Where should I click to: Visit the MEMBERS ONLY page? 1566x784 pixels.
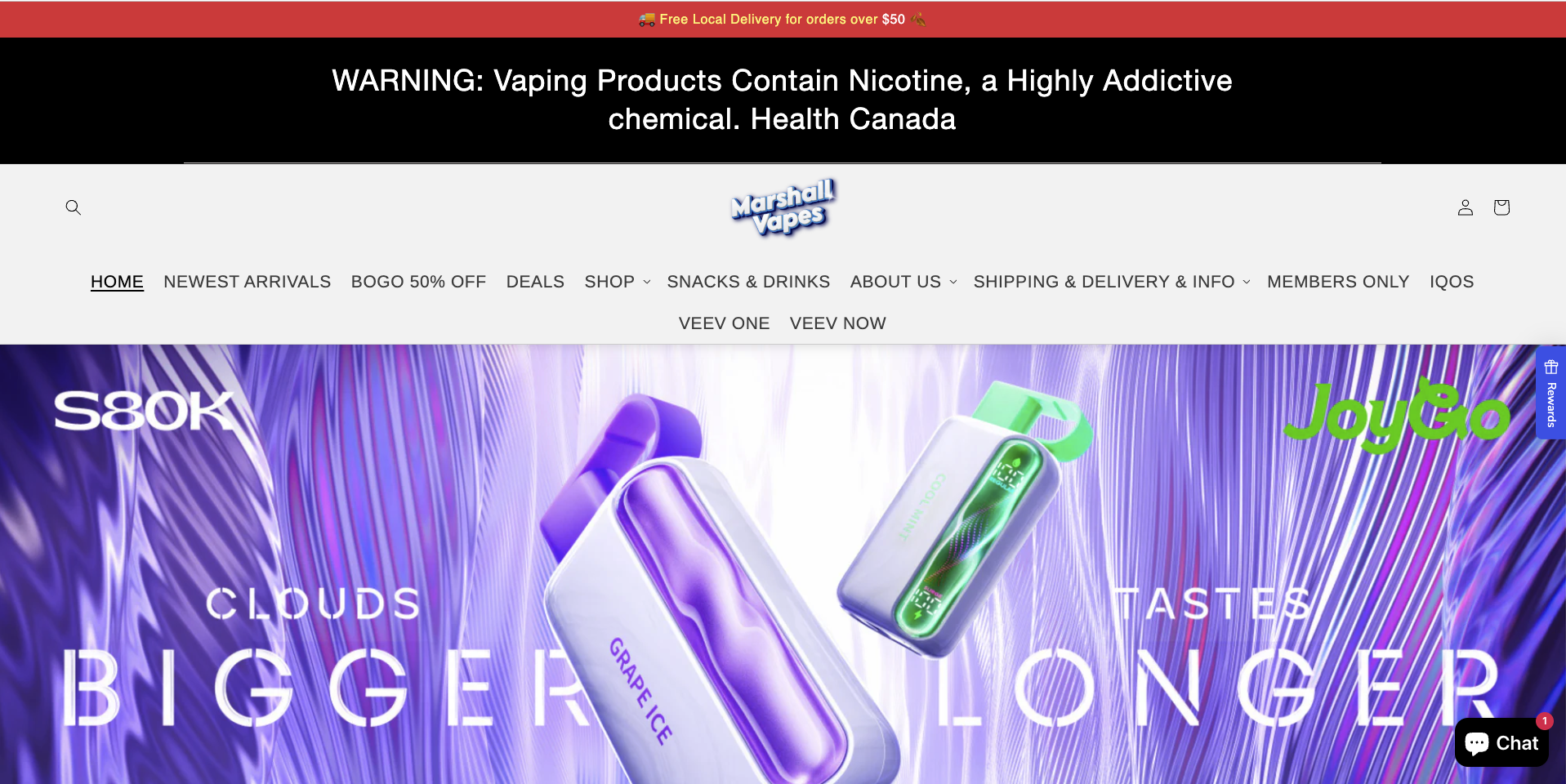(1338, 282)
